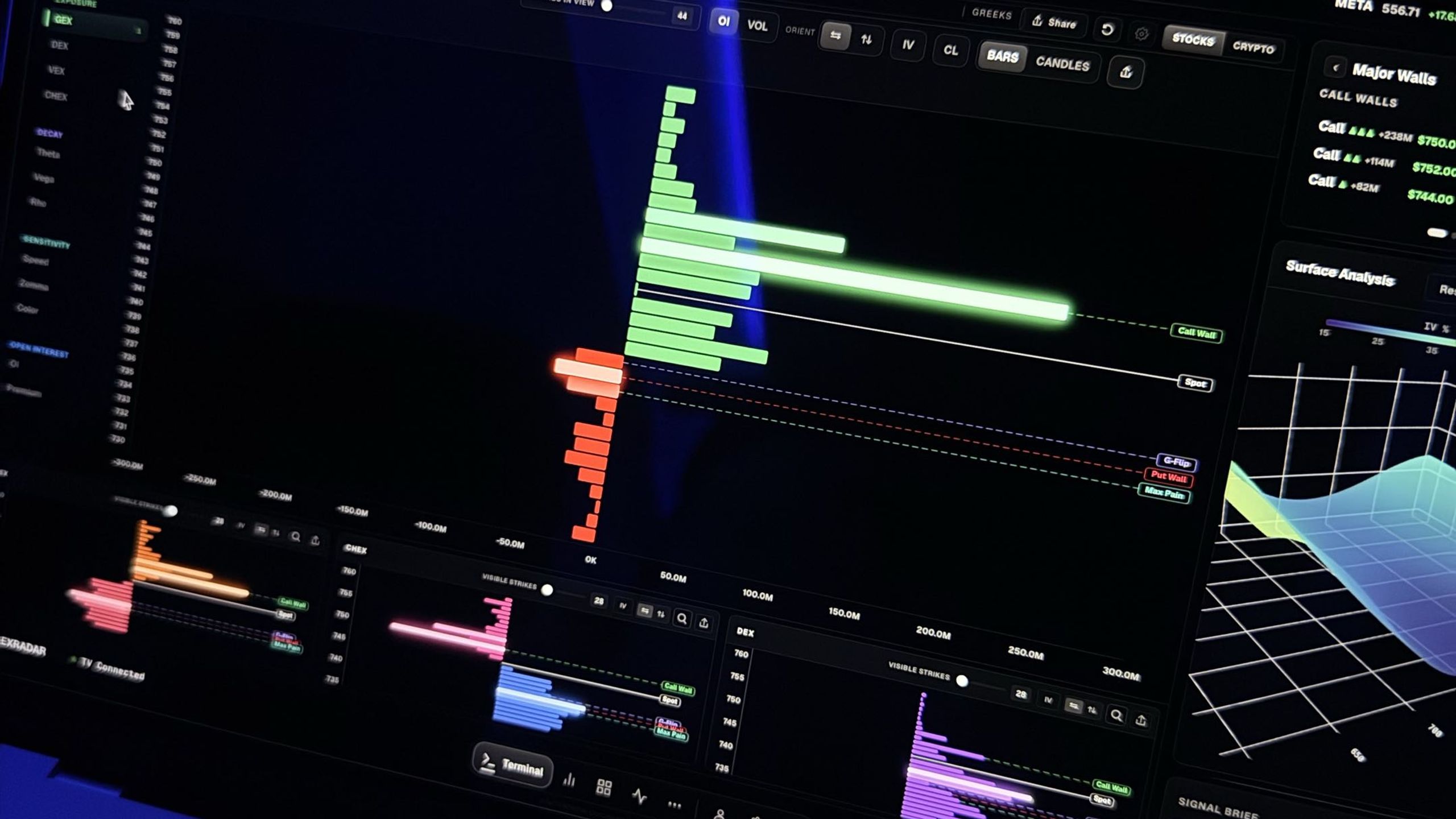This screenshot has width=1456, height=819.
Task: Click the Call Wall label on main chart
Action: pyautogui.click(x=1196, y=333)
